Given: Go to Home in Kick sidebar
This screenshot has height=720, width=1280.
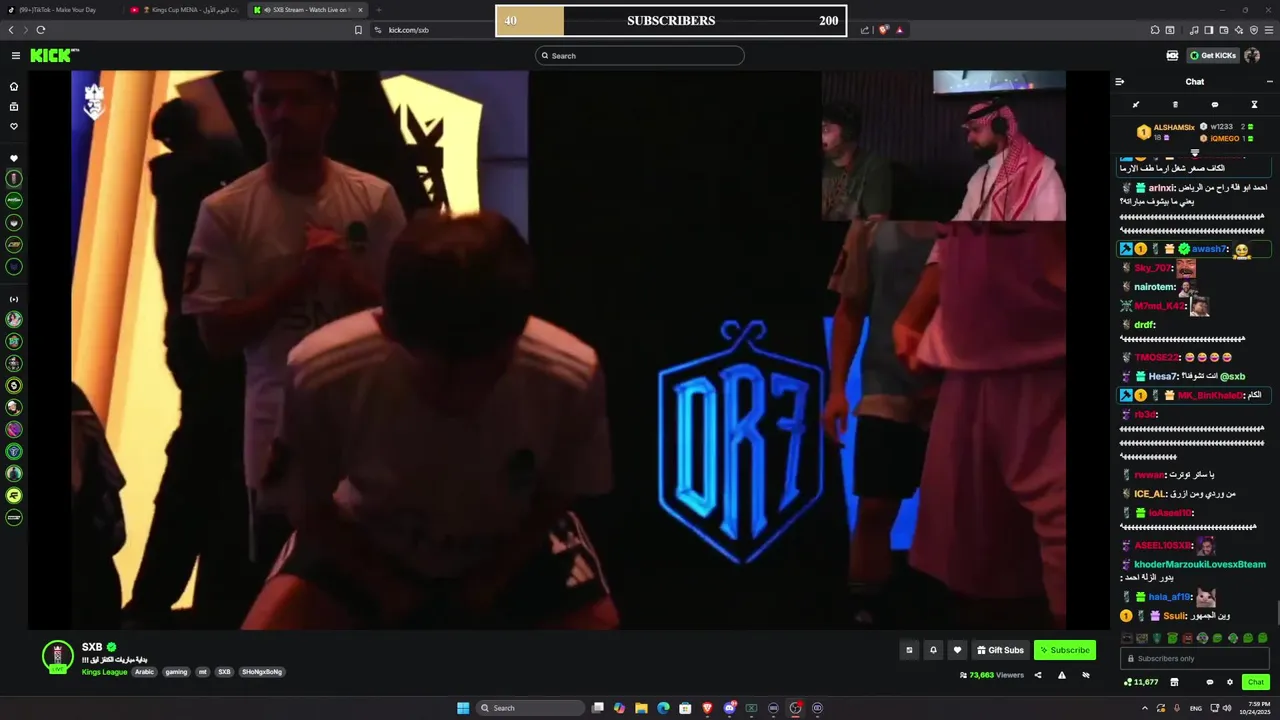Looking at the screenshot, I should coord(14,87).
